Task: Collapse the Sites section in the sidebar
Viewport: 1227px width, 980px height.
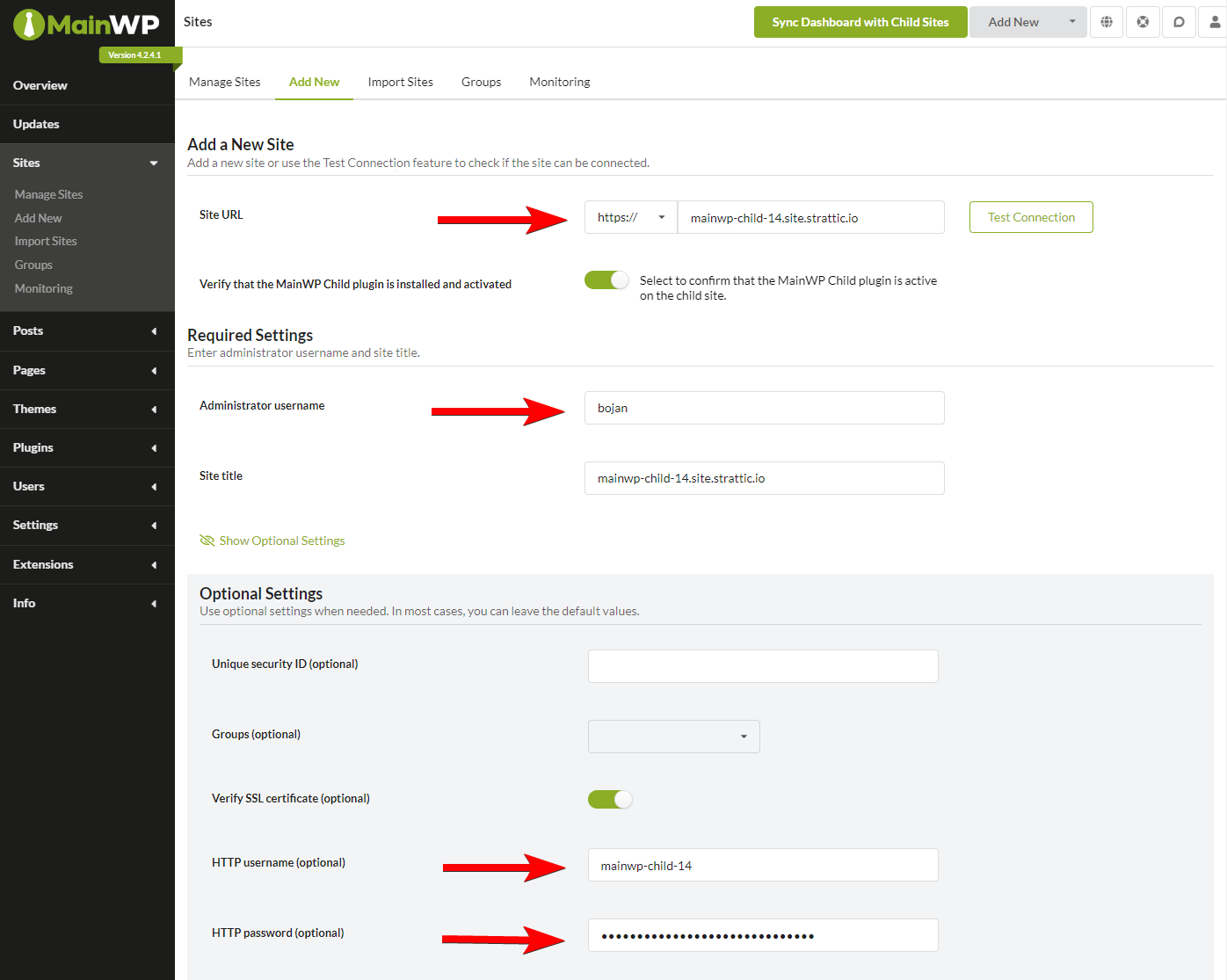Action: pos(154,163)
